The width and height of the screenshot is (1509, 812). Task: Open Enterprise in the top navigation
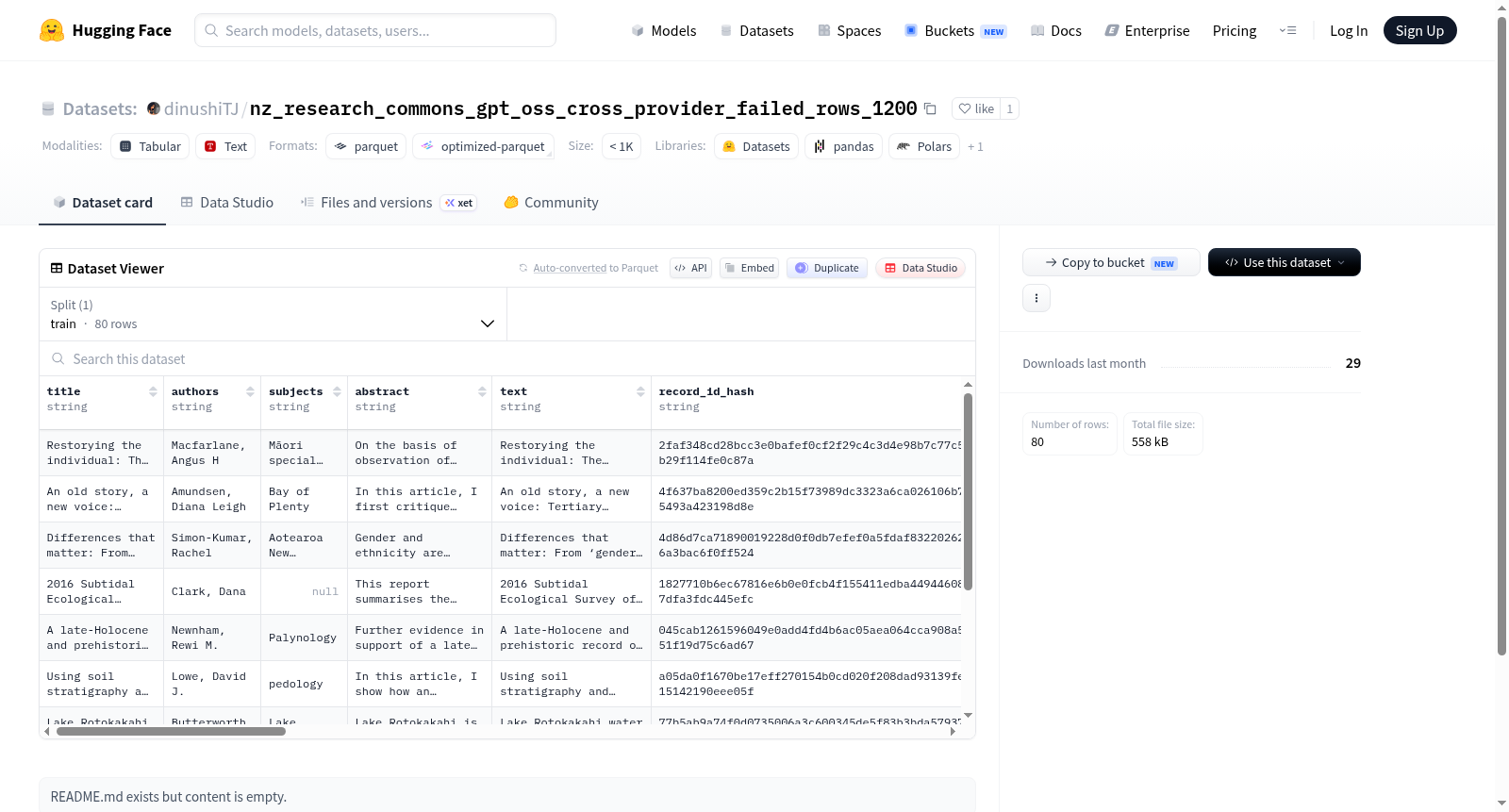[x=1147, y=30]
